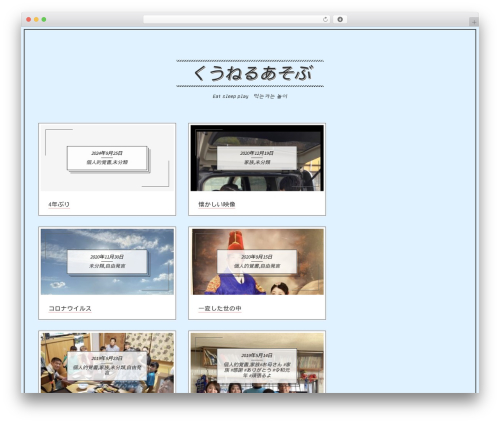Click the green maximize window button
The width and height of the screenshot is (500, 423).
44,19
